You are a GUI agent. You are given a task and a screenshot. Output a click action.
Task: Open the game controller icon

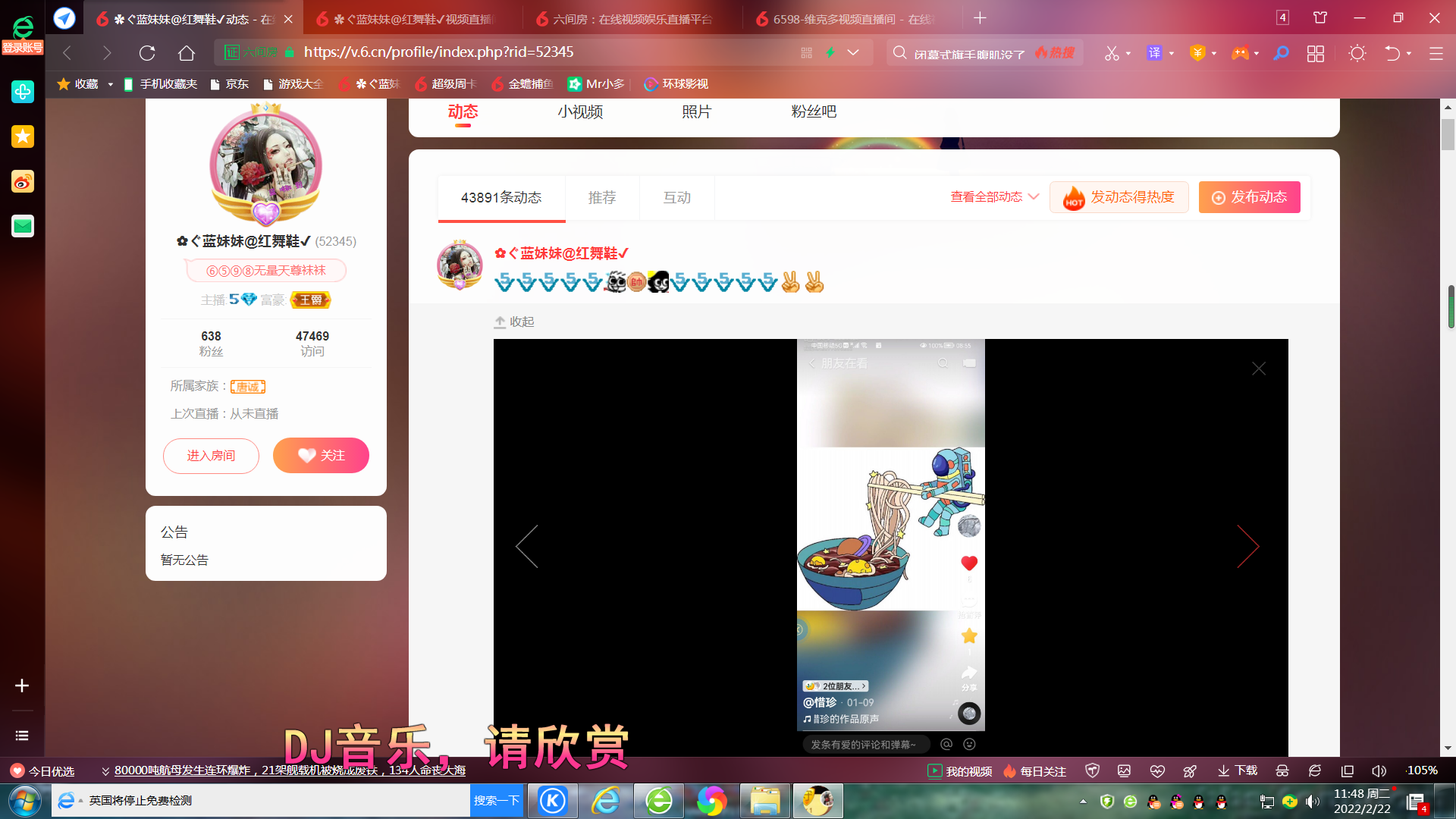click(1240, 53)
